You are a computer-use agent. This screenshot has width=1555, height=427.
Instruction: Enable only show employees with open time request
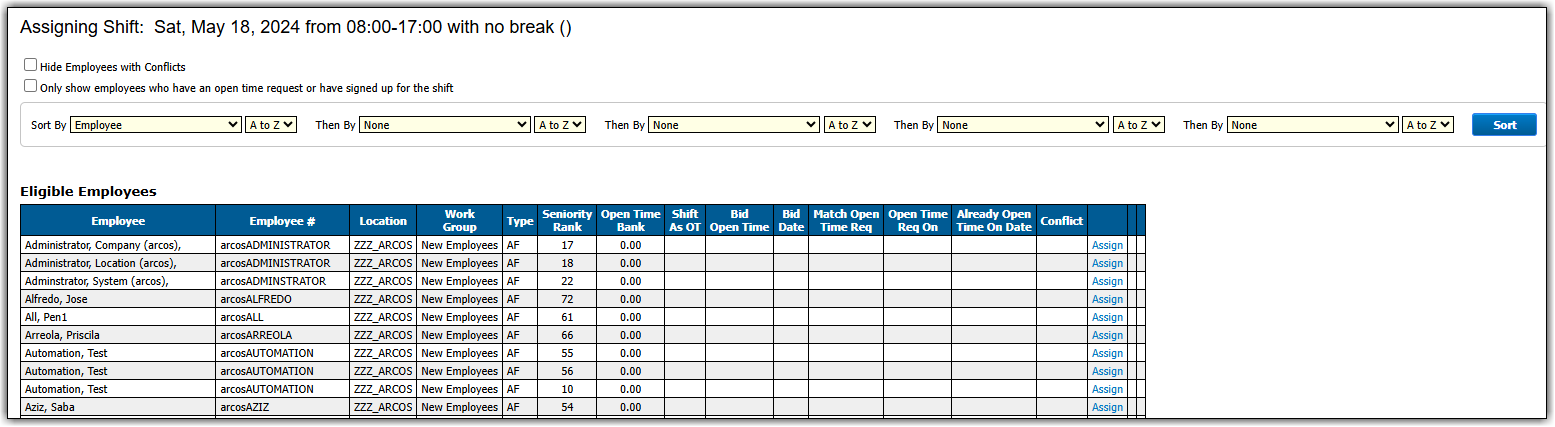tap(31, 86)
